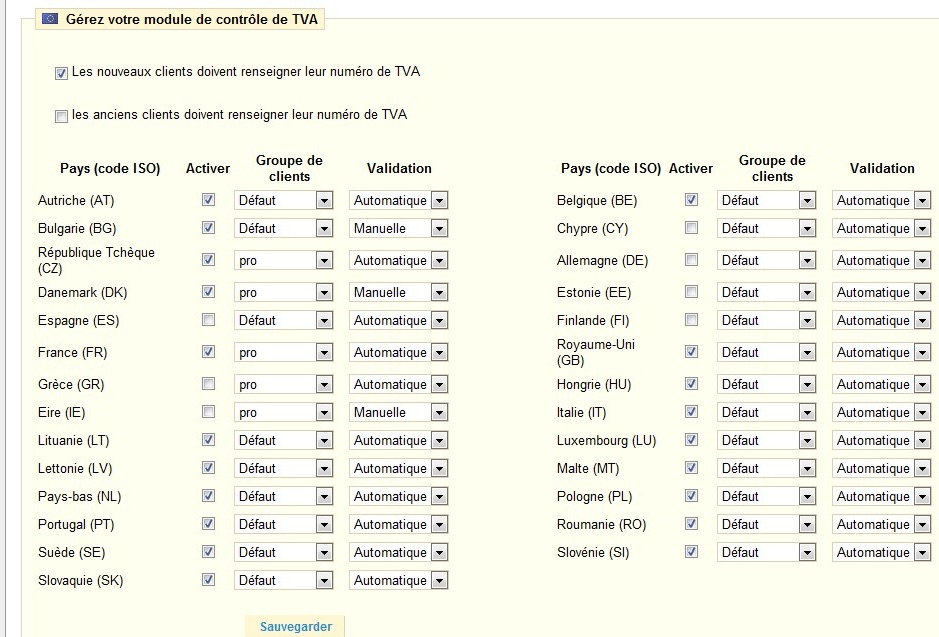
Task: Expand customer group dropdown for Italie (IT)
Action: [x=767, y=412]
